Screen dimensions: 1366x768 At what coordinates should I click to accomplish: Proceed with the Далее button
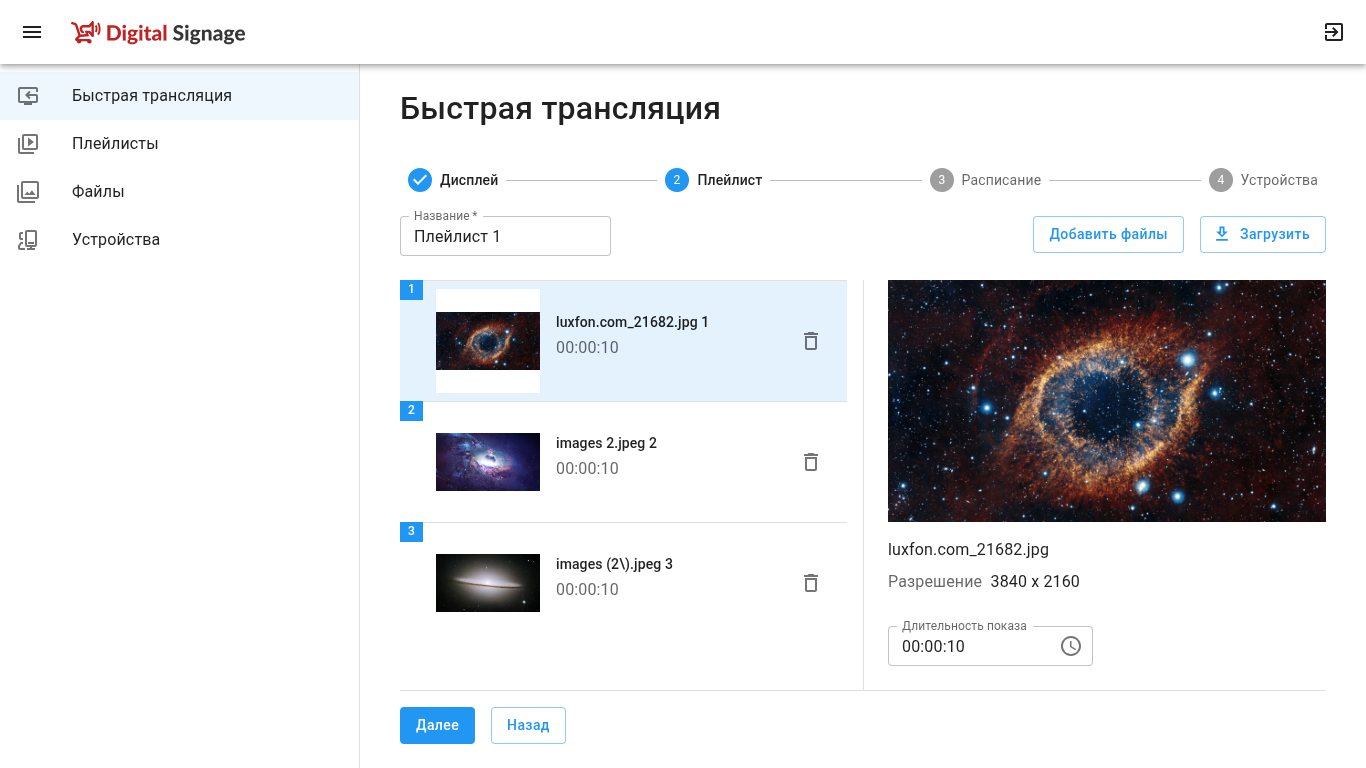437,725
